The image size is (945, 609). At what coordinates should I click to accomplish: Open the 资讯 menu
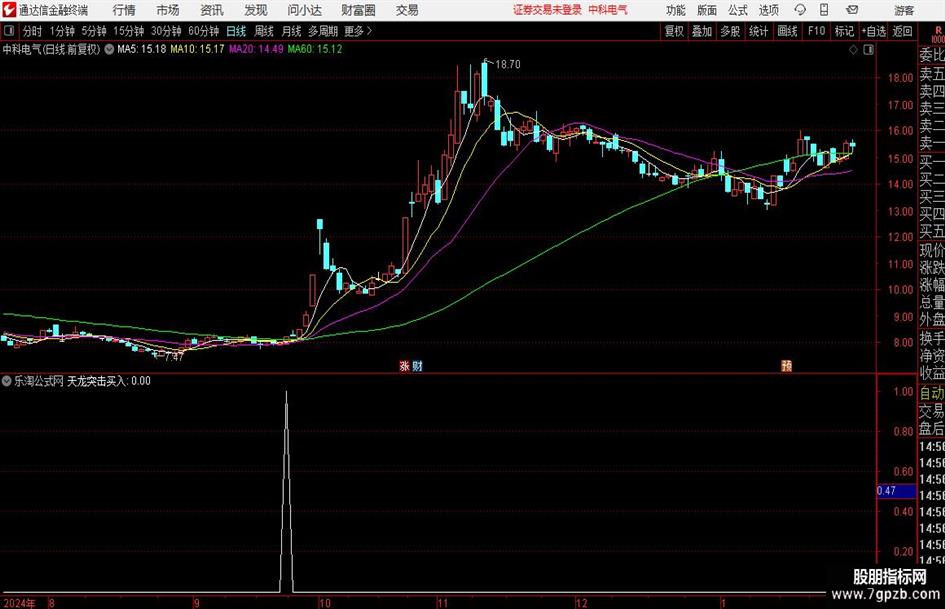coord(212,10)
